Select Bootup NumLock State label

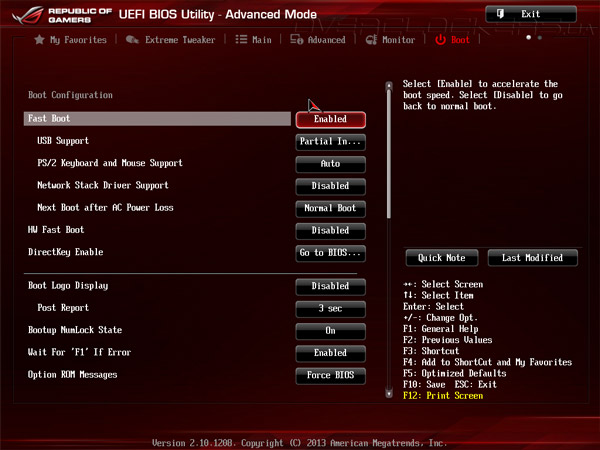(x=75, y=330)
